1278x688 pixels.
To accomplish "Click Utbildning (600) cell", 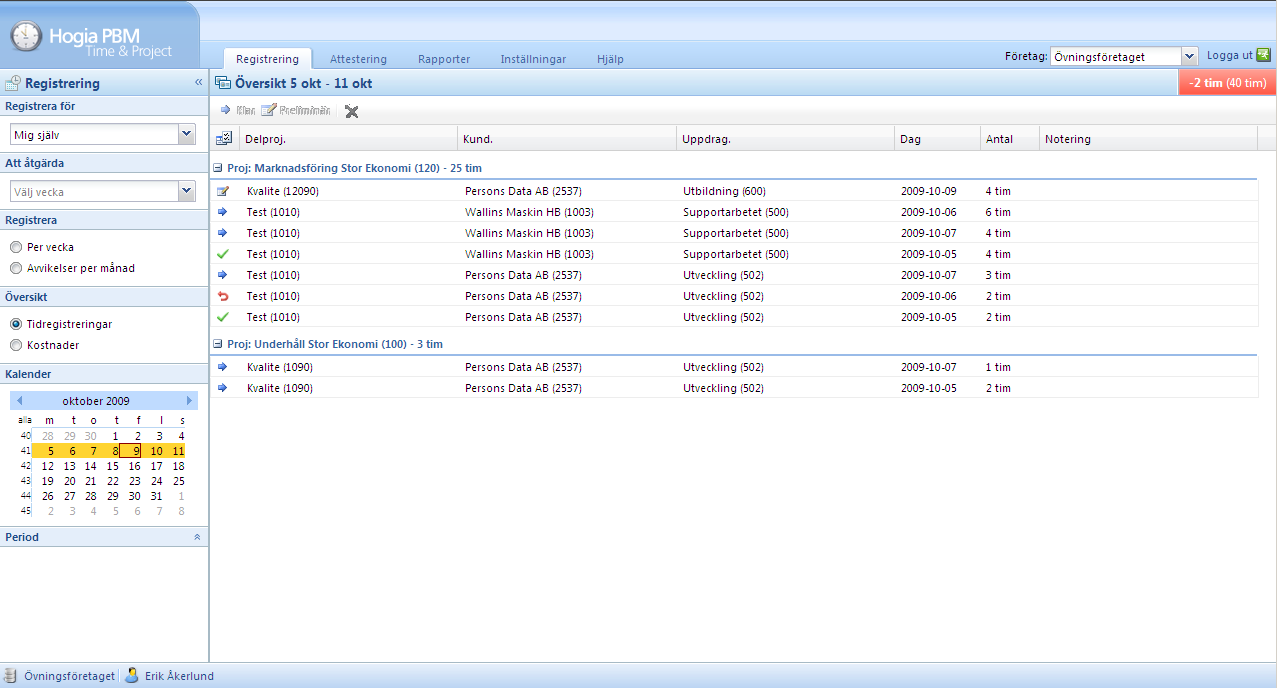I will (x=724, y=191).
